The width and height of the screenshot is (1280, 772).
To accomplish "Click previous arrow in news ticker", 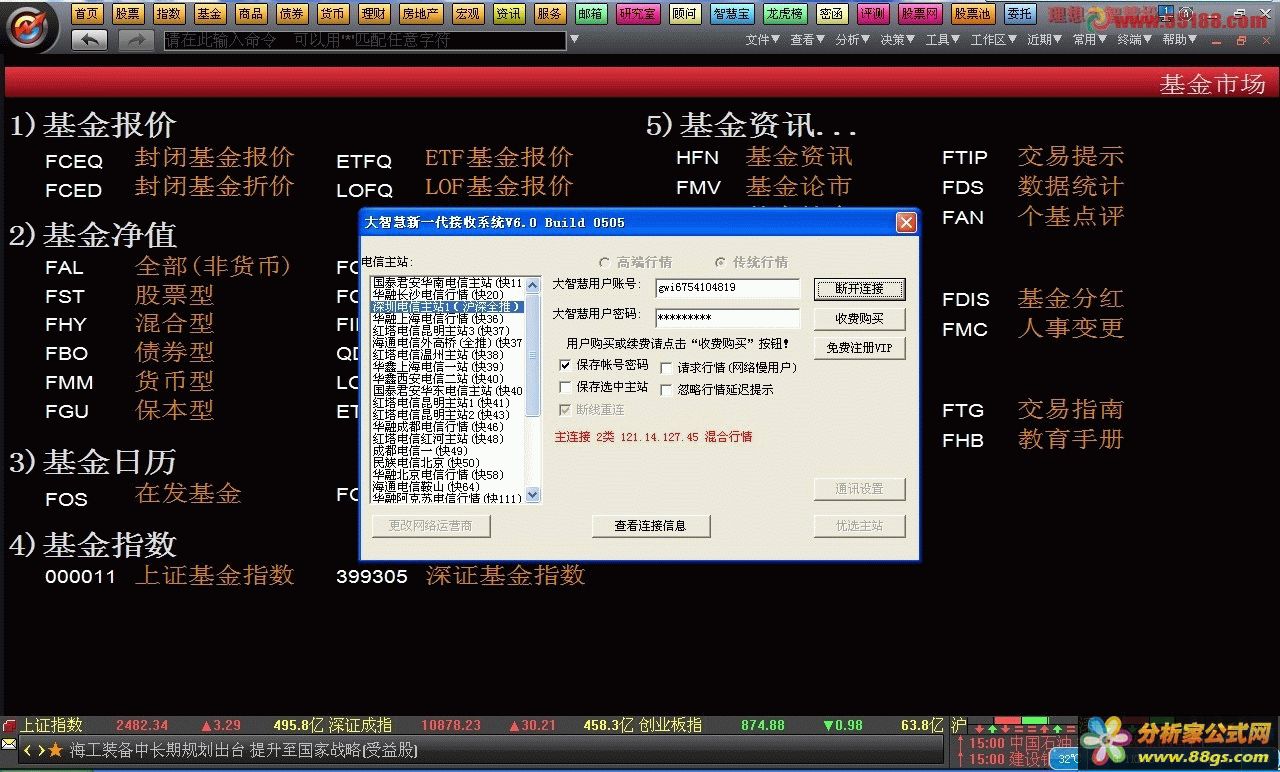I will click(x=28, y=750).
